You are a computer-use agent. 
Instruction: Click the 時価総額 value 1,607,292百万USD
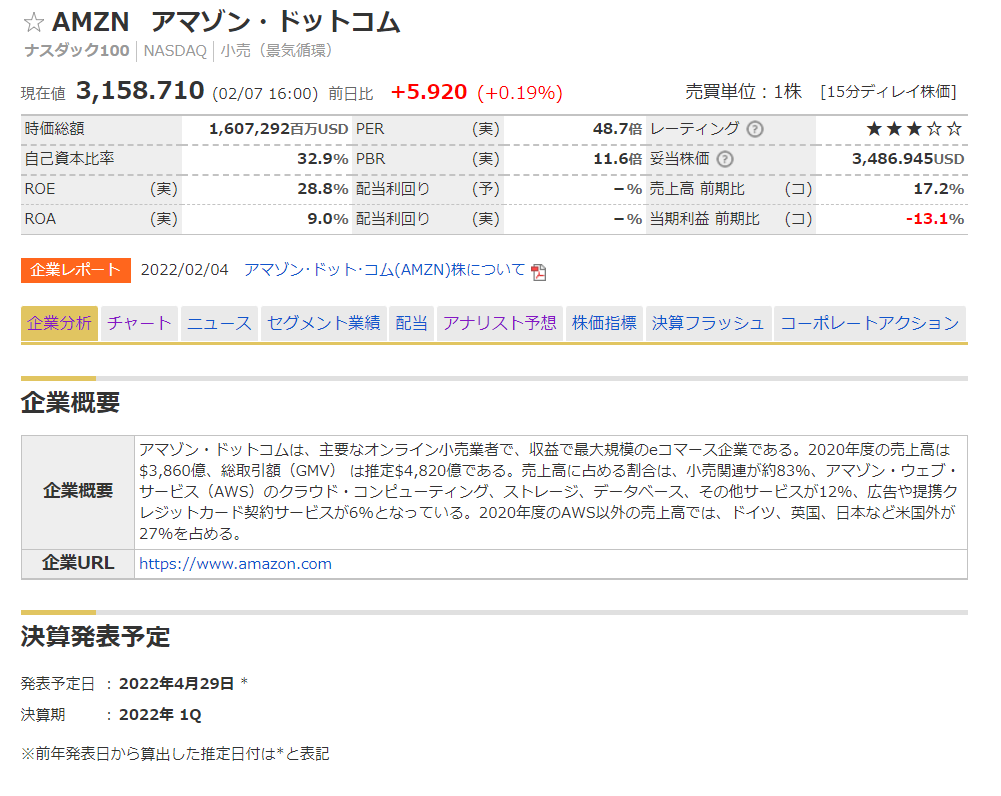tap(278, 130)
